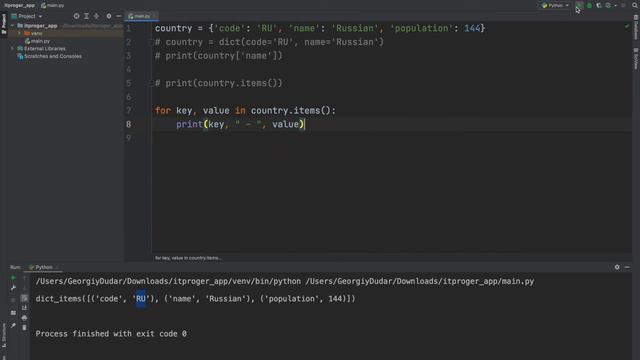Image resolution: width=640 pixels, height=360 pixels.
Task: Click the breadcrumb 'for key, value in country.items...'
Action: pyautogui.click(x=188, y=258)
